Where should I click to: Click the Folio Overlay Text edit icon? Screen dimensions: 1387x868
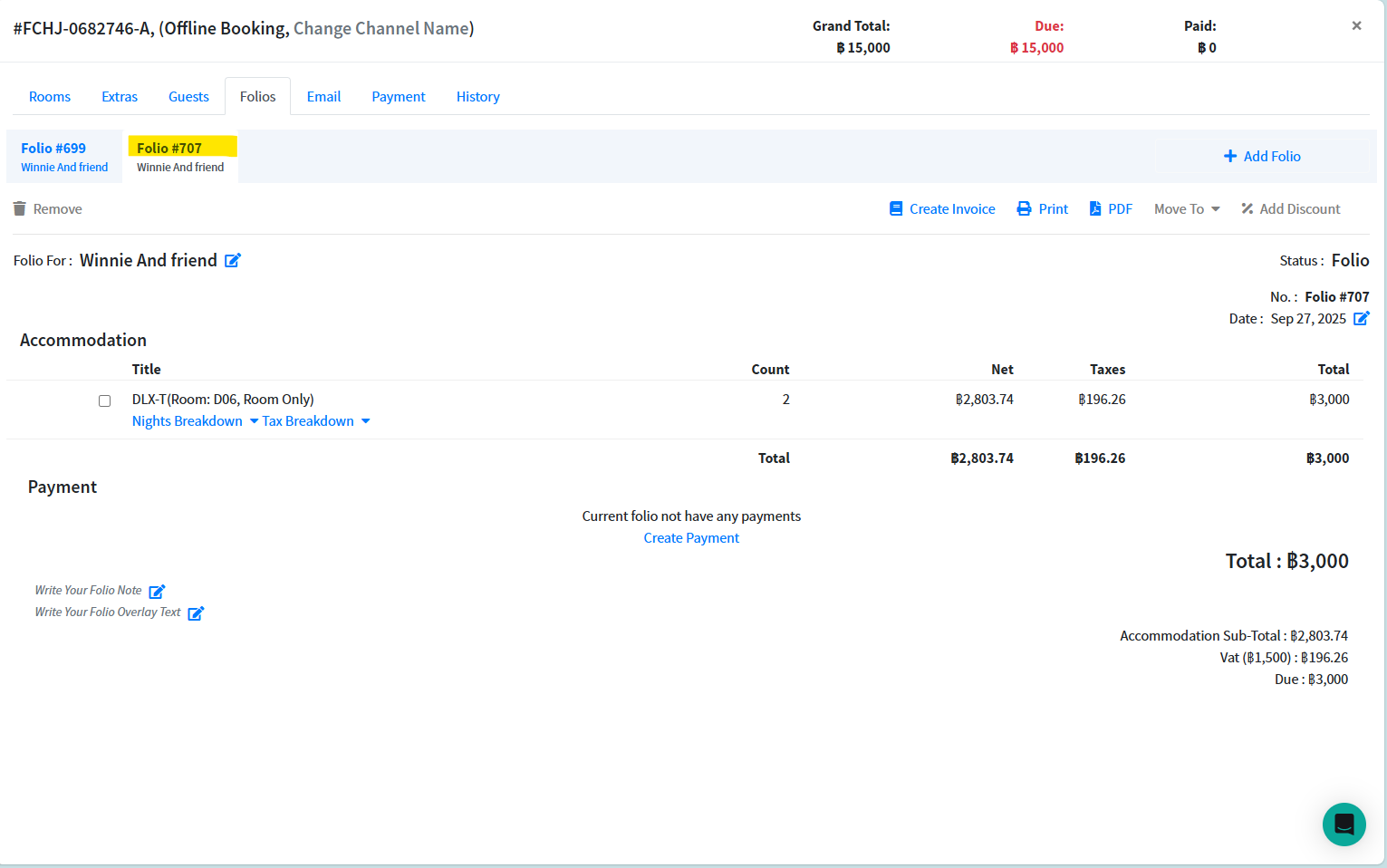pos(196,613)
